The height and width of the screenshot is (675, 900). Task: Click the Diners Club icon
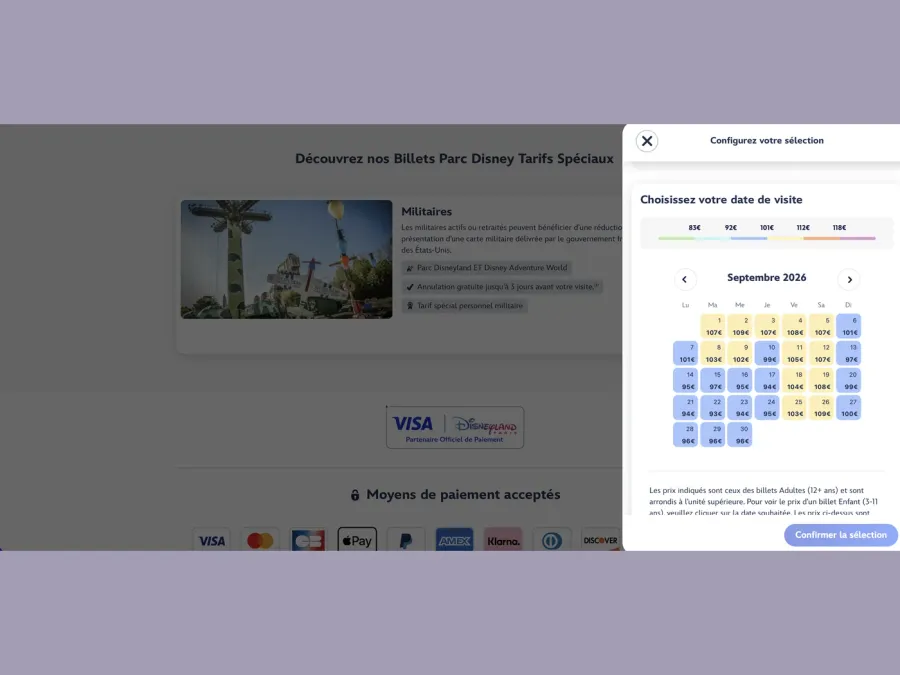click(x=552, y=540)
